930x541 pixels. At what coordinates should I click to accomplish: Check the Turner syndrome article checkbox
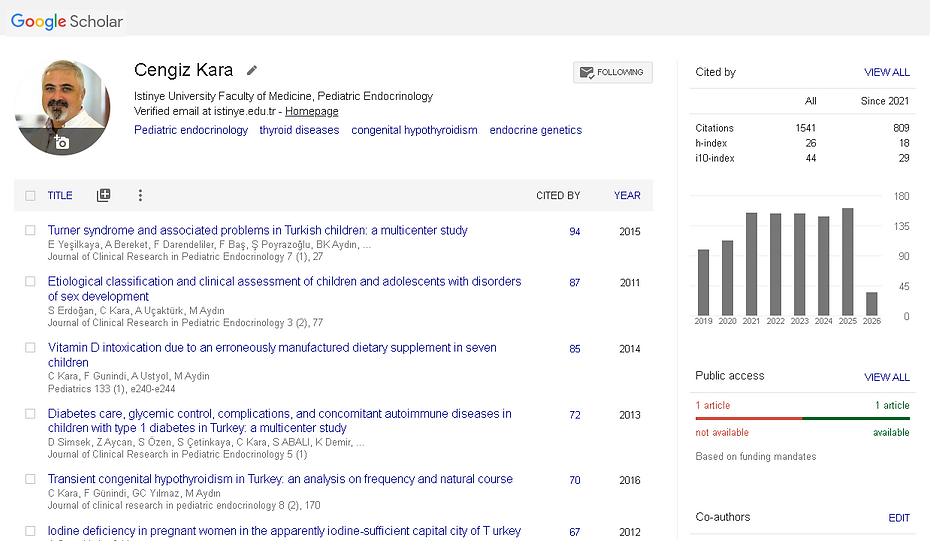click(x=30, y=230)
